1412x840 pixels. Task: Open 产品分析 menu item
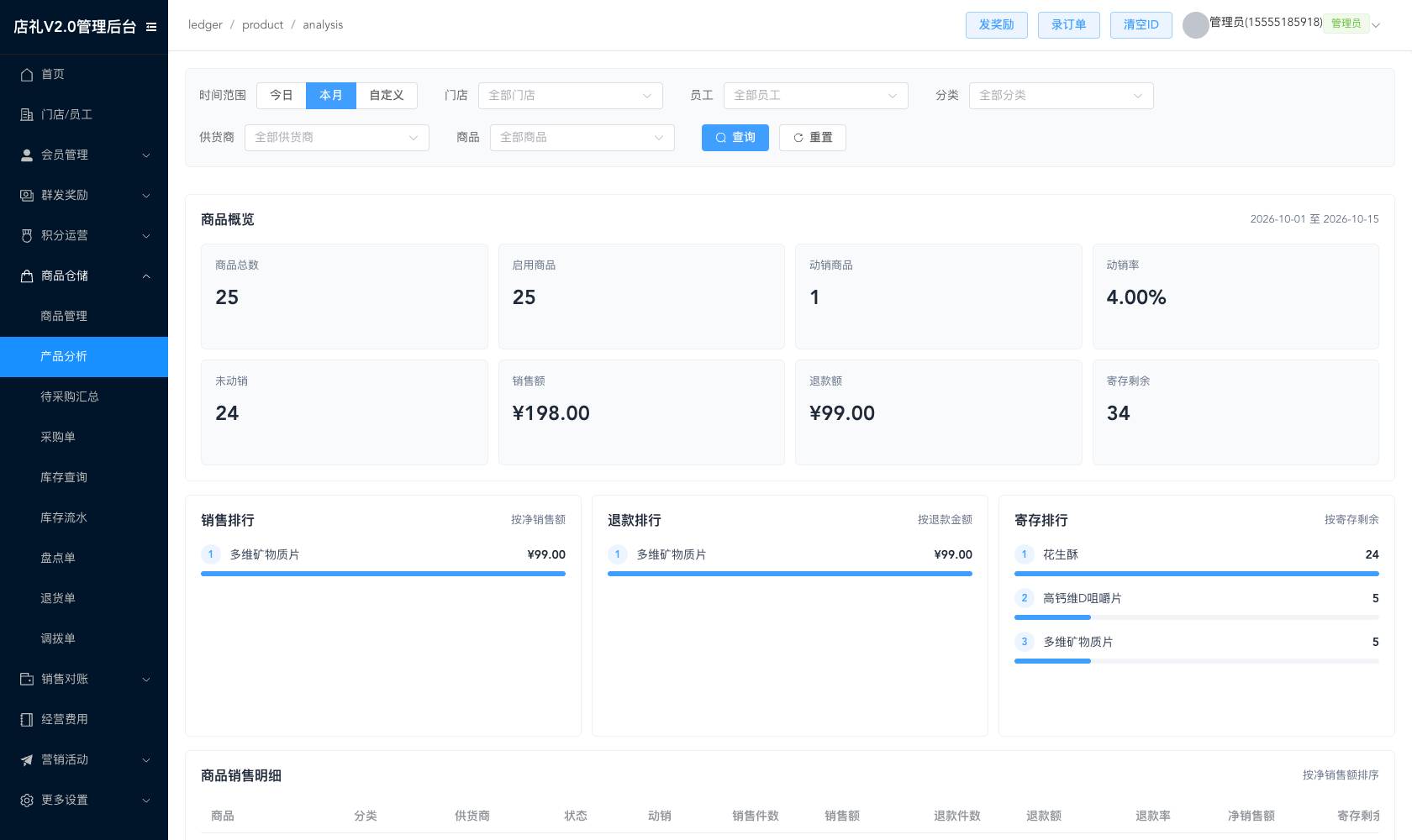tap(84, 357)
